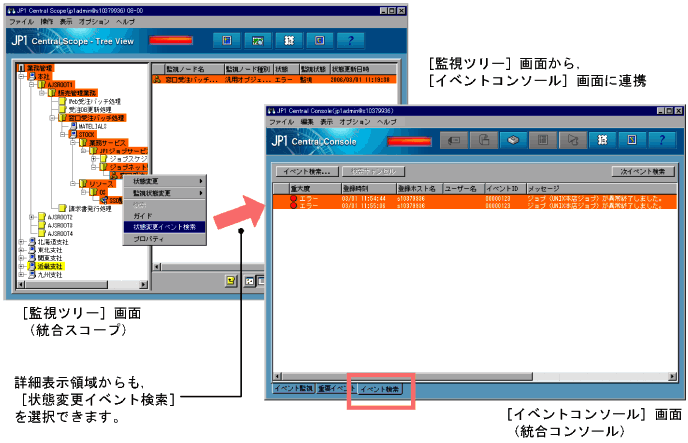Open ファイル menu in Central Scope window
The height and width of the screenshot is (443, 688).
(x=22, y=21)
